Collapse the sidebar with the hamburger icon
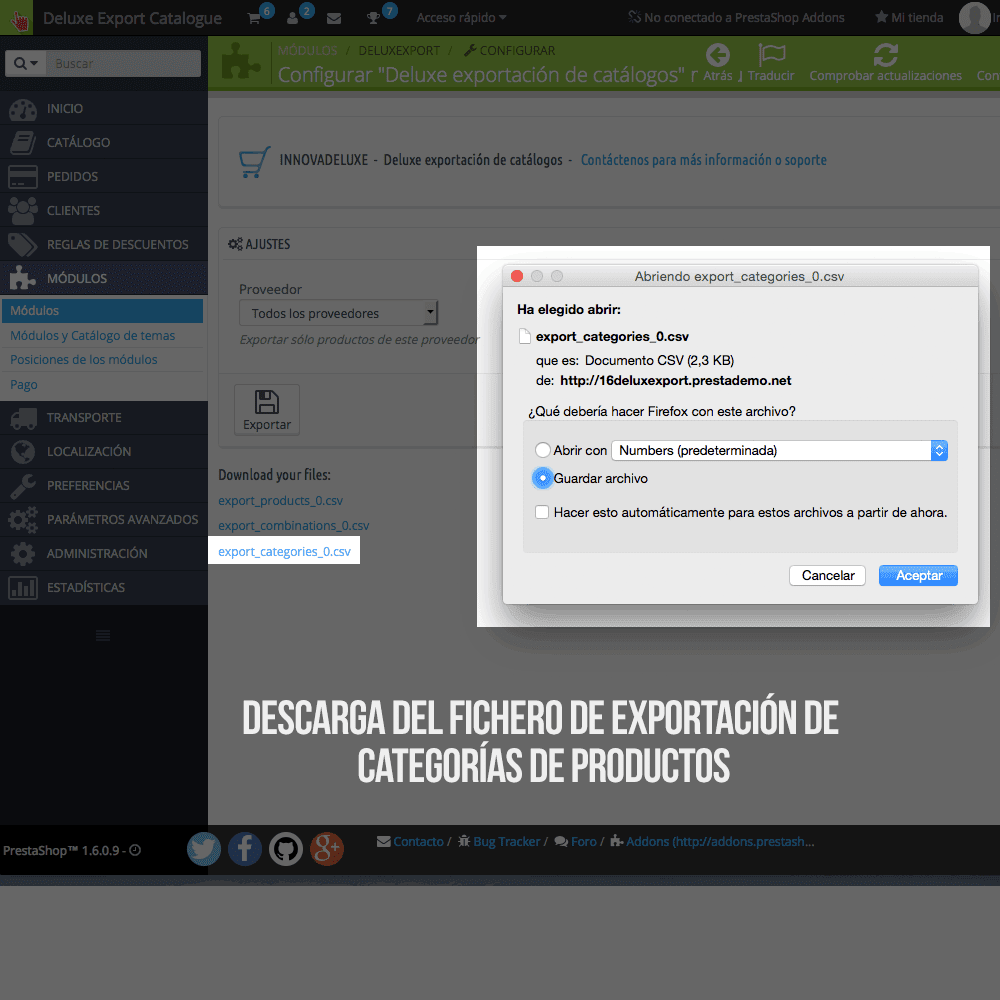Image resolution: width=1000 pixels, height=1000 pixels. [103, 635]
